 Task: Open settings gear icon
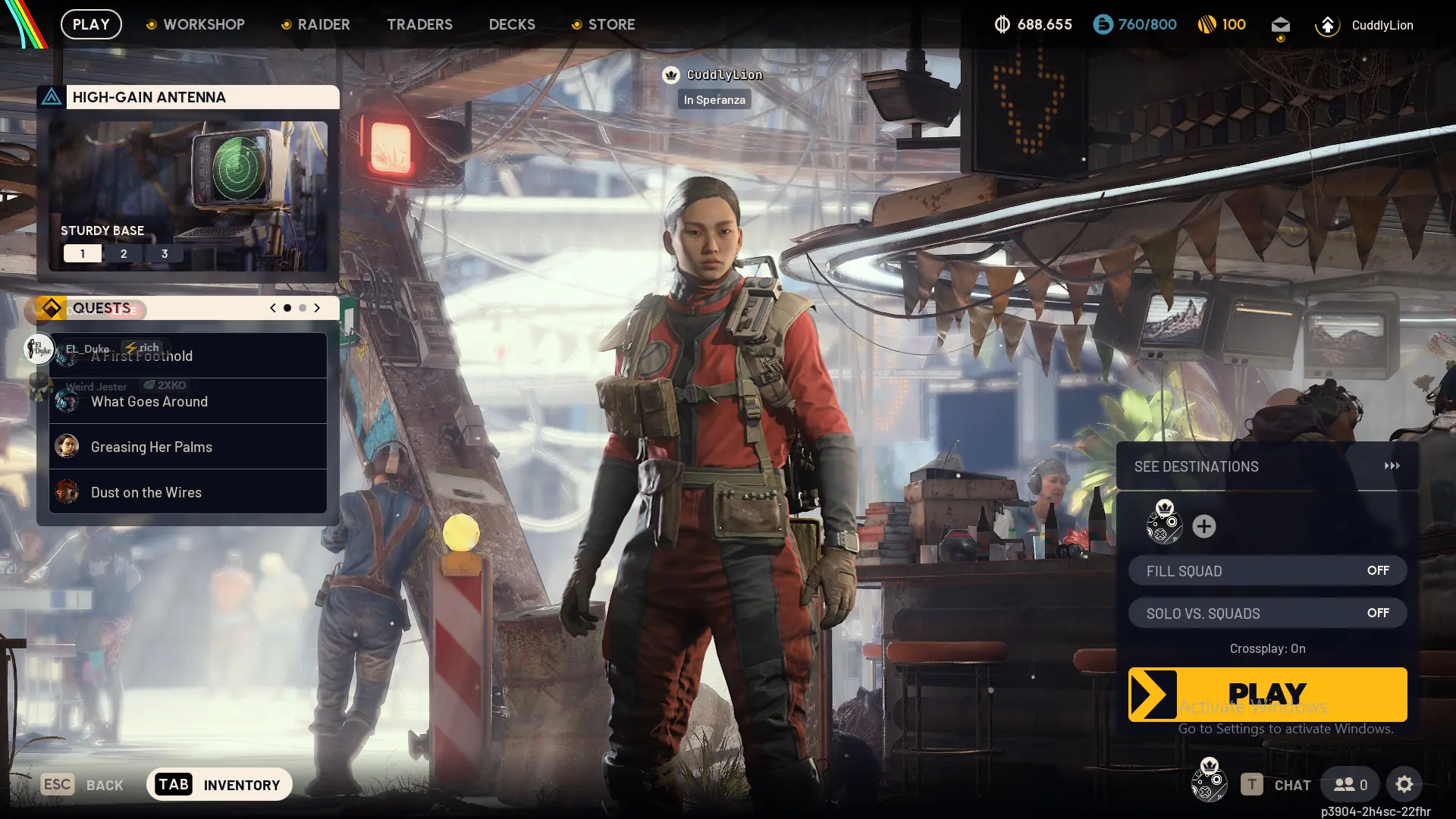[1404, 785]
